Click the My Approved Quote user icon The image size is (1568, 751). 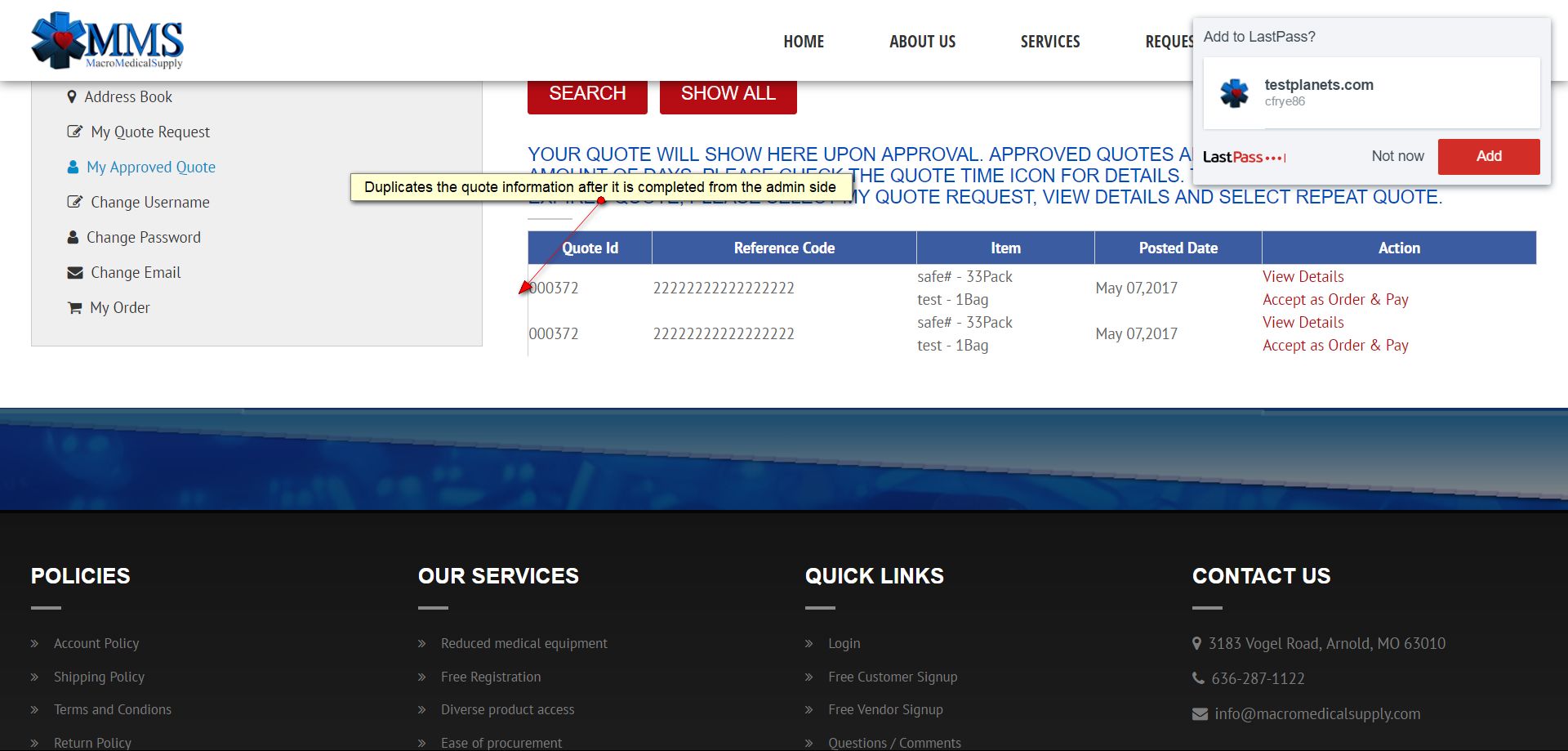click(x=73, y=167)
